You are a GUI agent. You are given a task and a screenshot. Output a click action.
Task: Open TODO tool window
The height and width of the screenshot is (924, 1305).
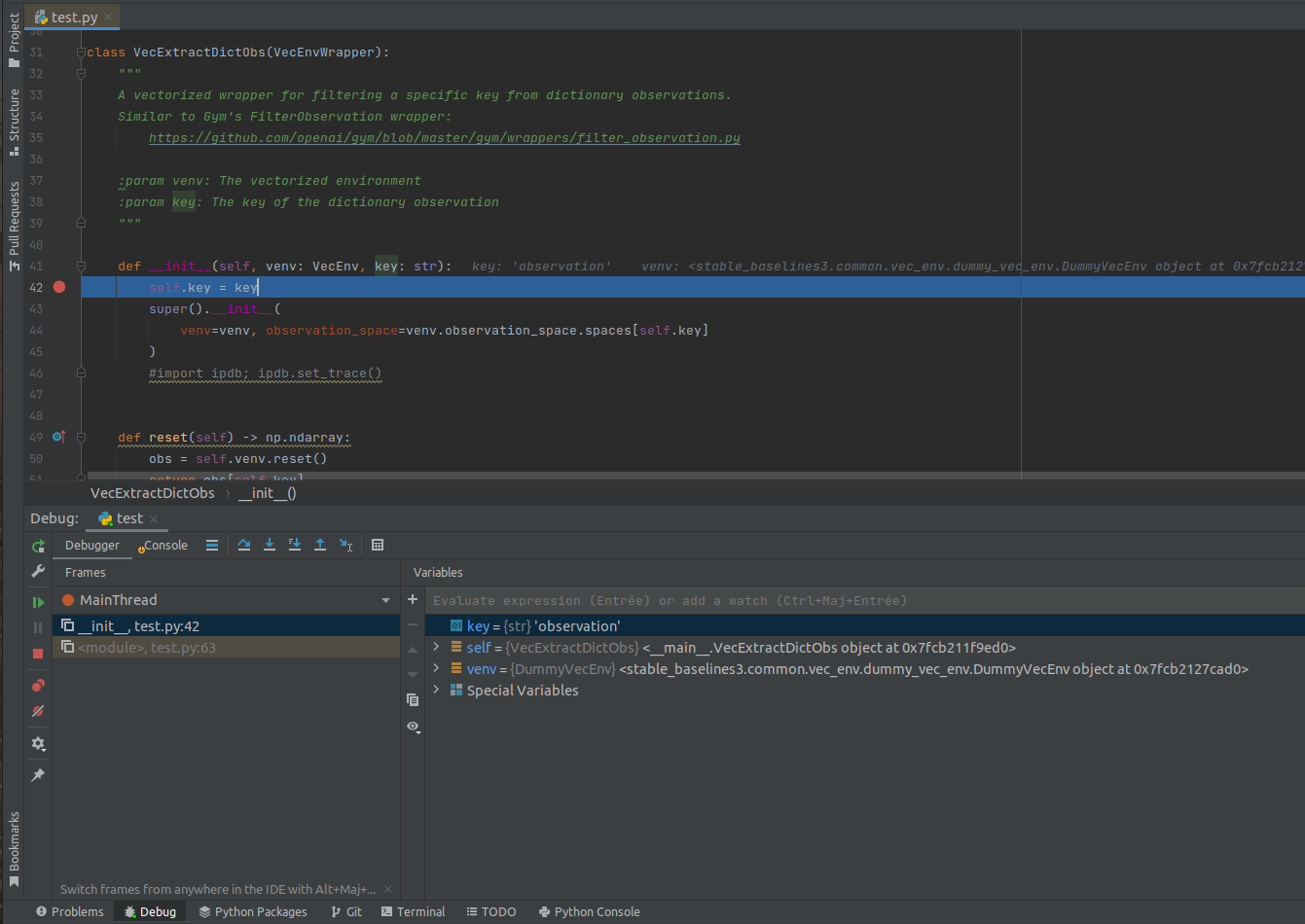(491, 911)
